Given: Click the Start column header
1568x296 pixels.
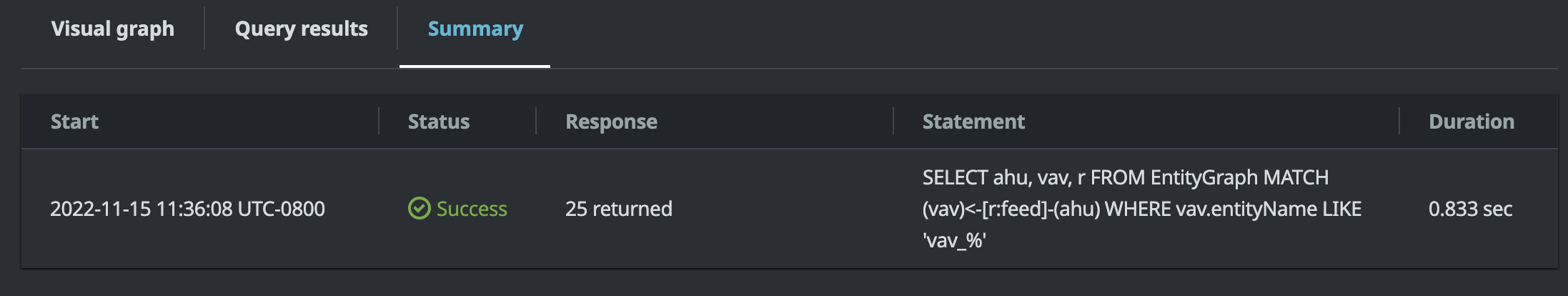Looking at the screenshot, I should tap(74, 122).
